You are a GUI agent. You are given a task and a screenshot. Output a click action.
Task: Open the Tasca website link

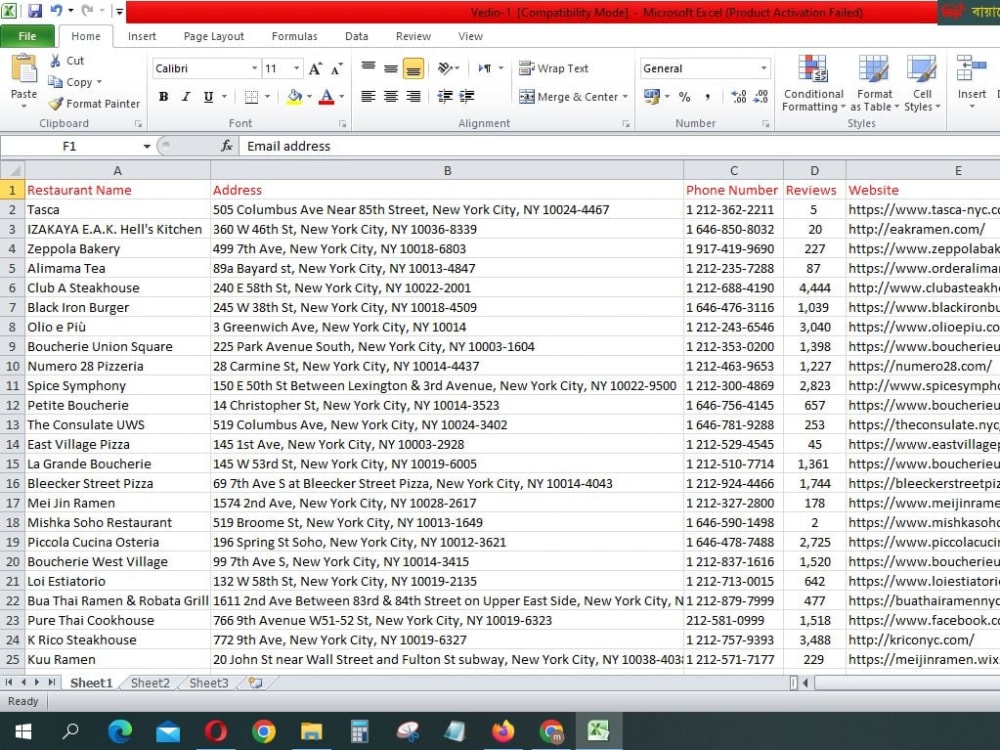[x=920, y=209]
